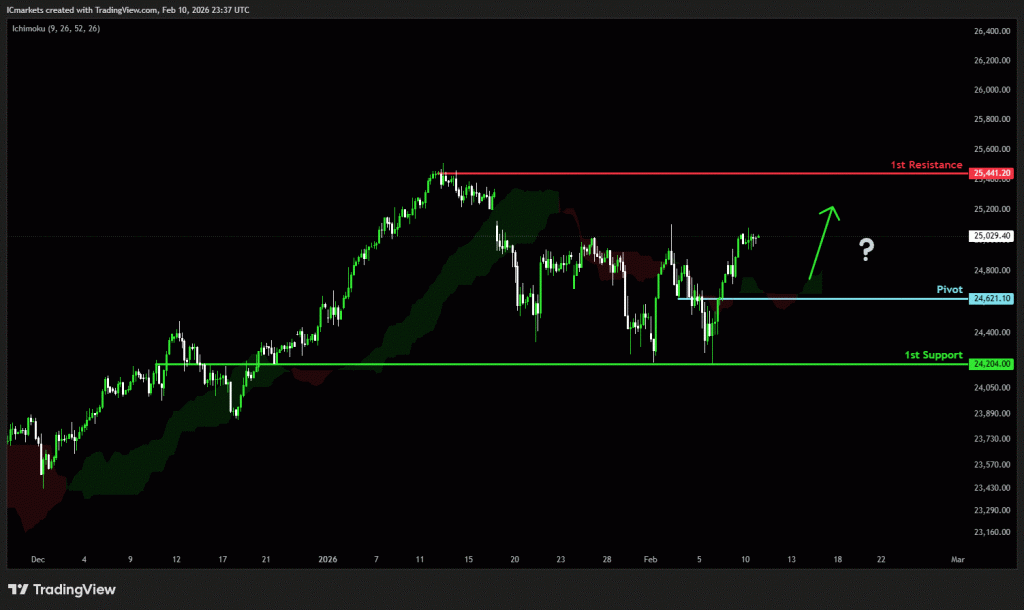Click the green upward projection arrow
Viewport: 1024px width, 610px height.
point(821,240)
